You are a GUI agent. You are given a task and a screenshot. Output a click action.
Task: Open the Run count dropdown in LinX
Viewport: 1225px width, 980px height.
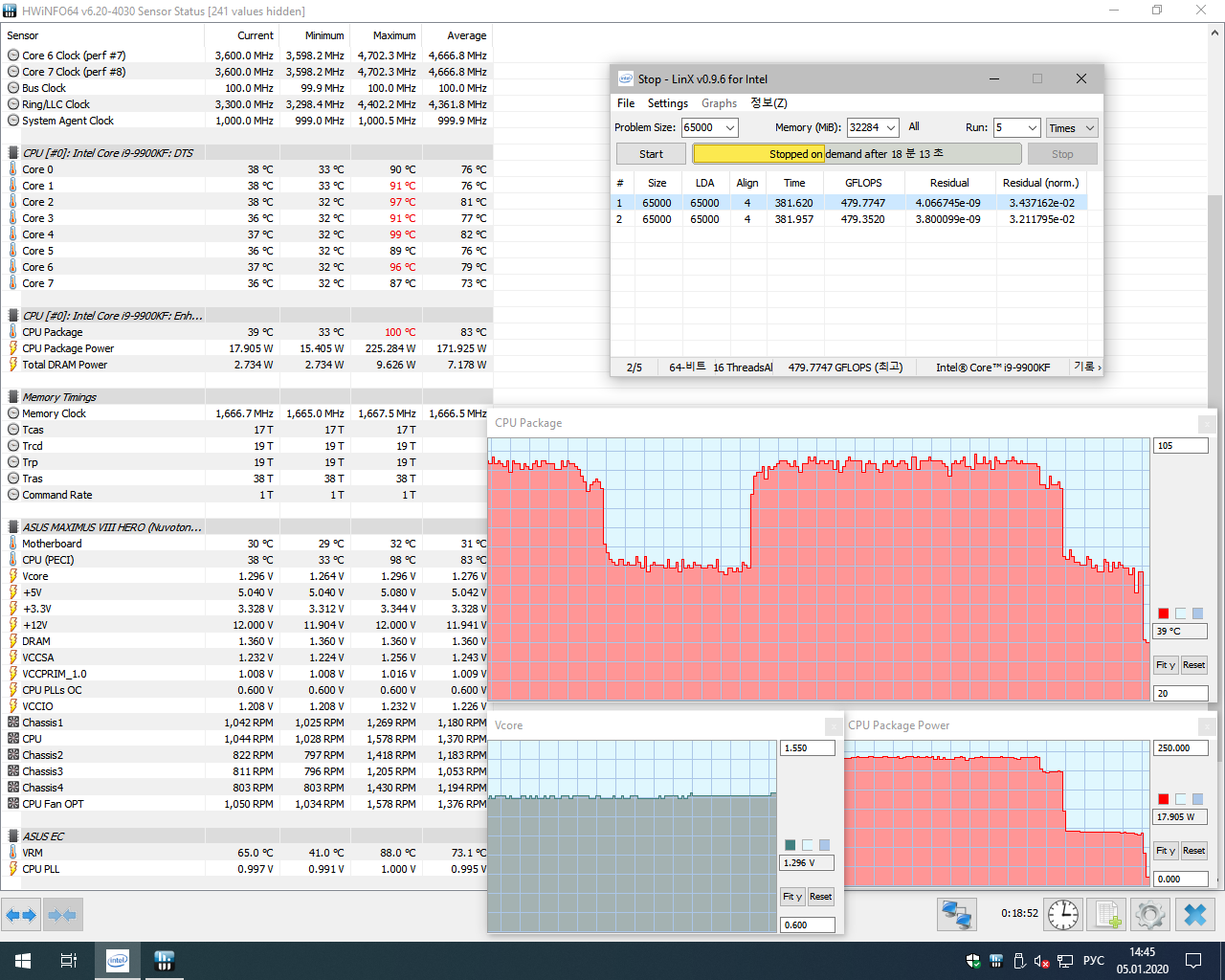(1032, 127)
